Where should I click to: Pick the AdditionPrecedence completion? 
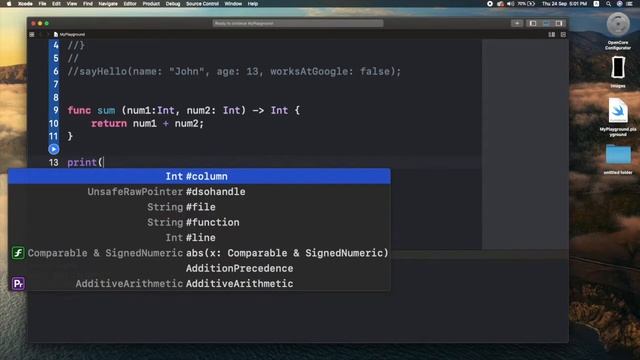click(x=199, y=268)
